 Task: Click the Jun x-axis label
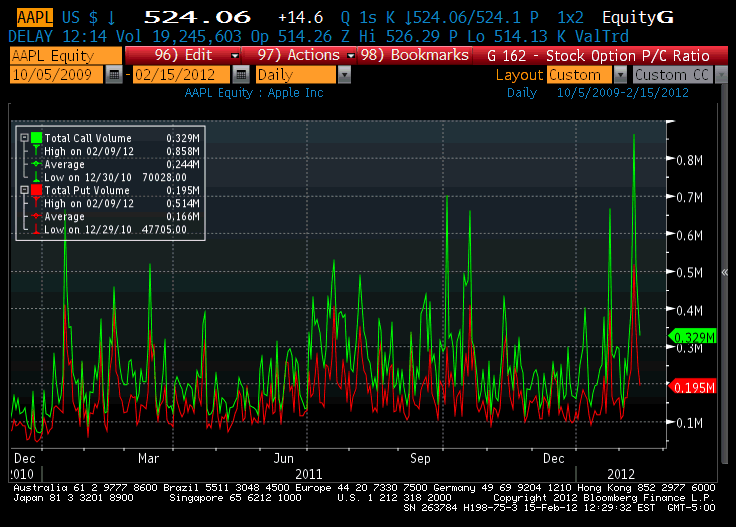[x=284, y=458]
